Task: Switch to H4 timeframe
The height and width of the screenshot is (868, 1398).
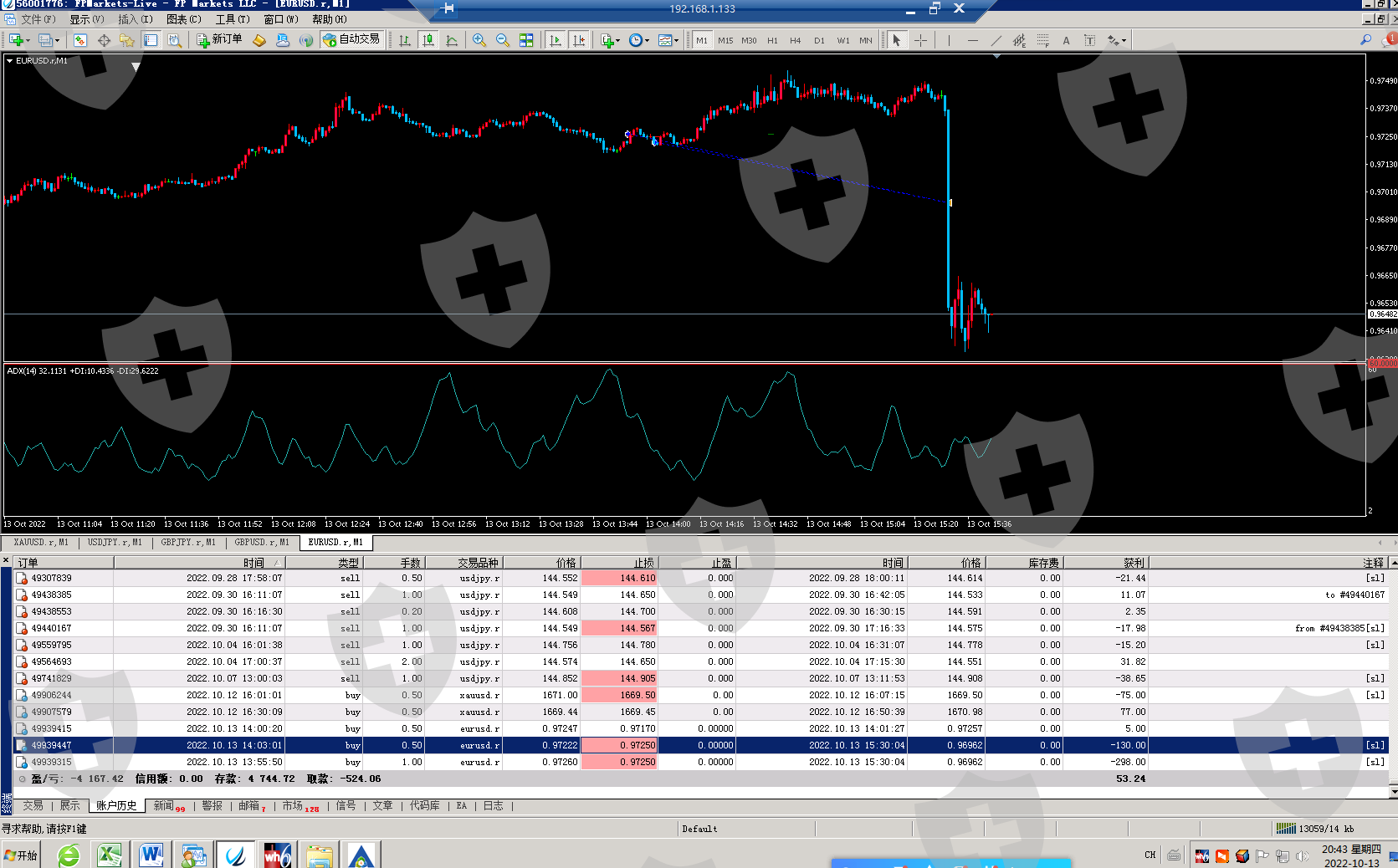Action: [x=795, y=40]
